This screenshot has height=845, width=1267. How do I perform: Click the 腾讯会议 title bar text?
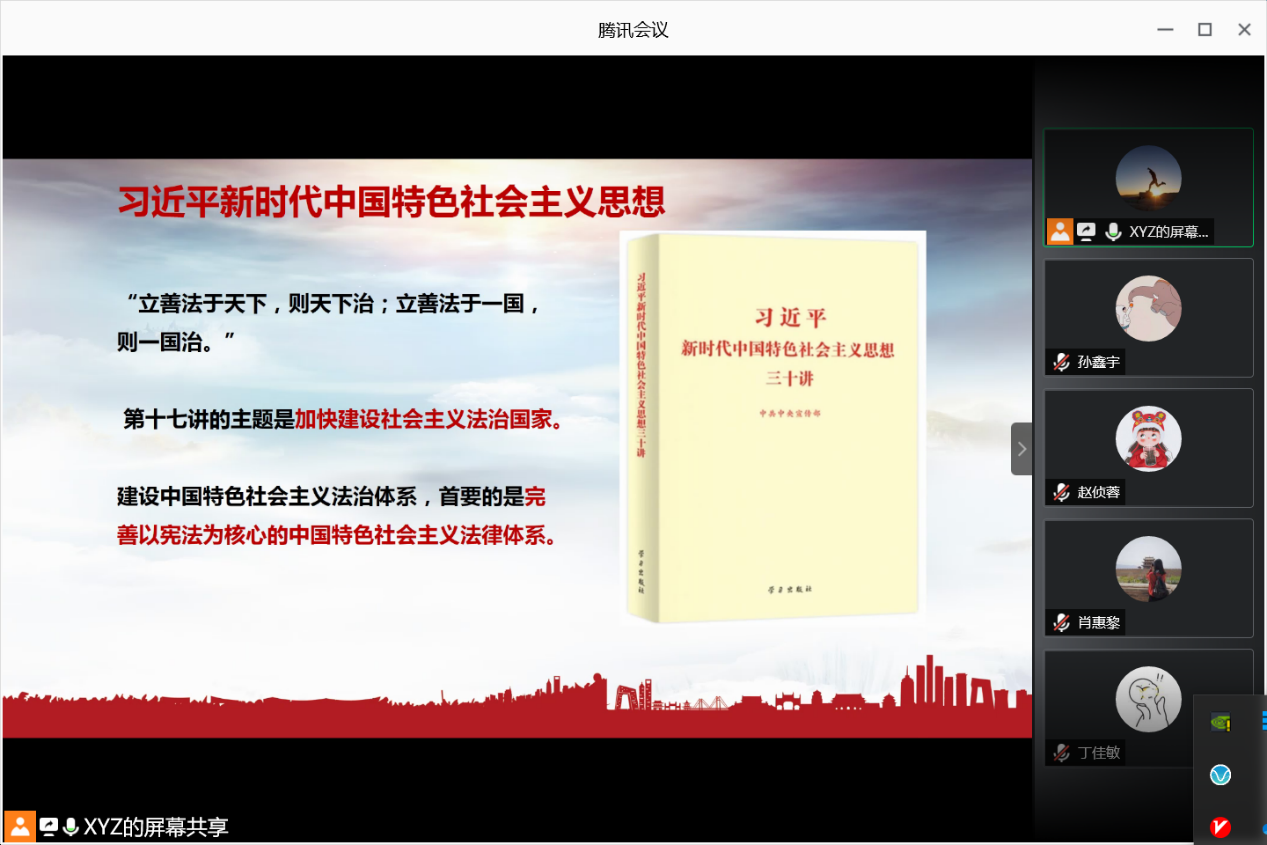[631, 28]
